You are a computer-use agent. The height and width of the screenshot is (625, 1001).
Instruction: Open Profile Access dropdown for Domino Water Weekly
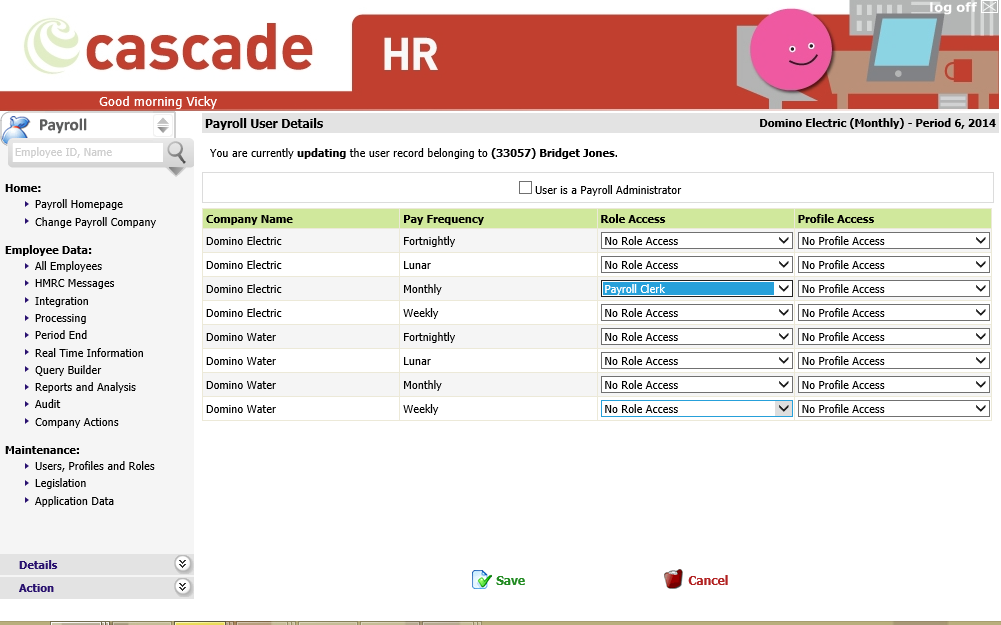pos(894,409)
